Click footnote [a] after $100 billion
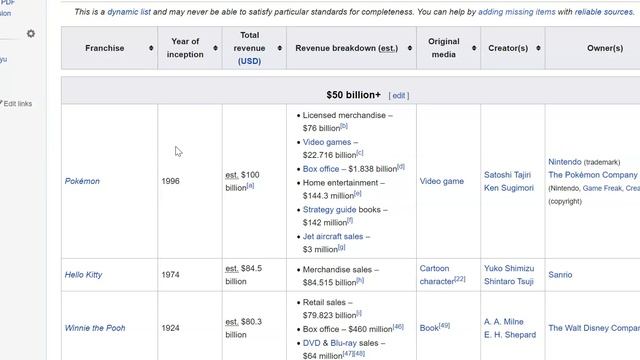This screenshot has width=640, height=360. [x=250, y=186]
